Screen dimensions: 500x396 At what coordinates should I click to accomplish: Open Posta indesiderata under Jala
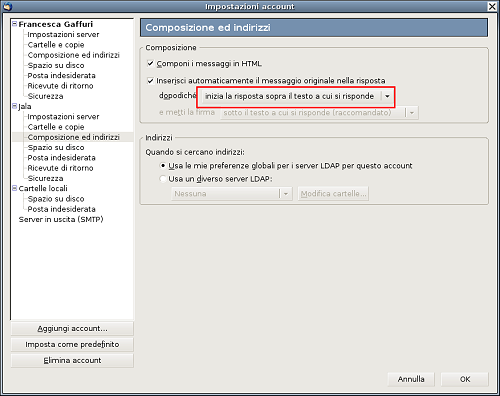(62, 158)
